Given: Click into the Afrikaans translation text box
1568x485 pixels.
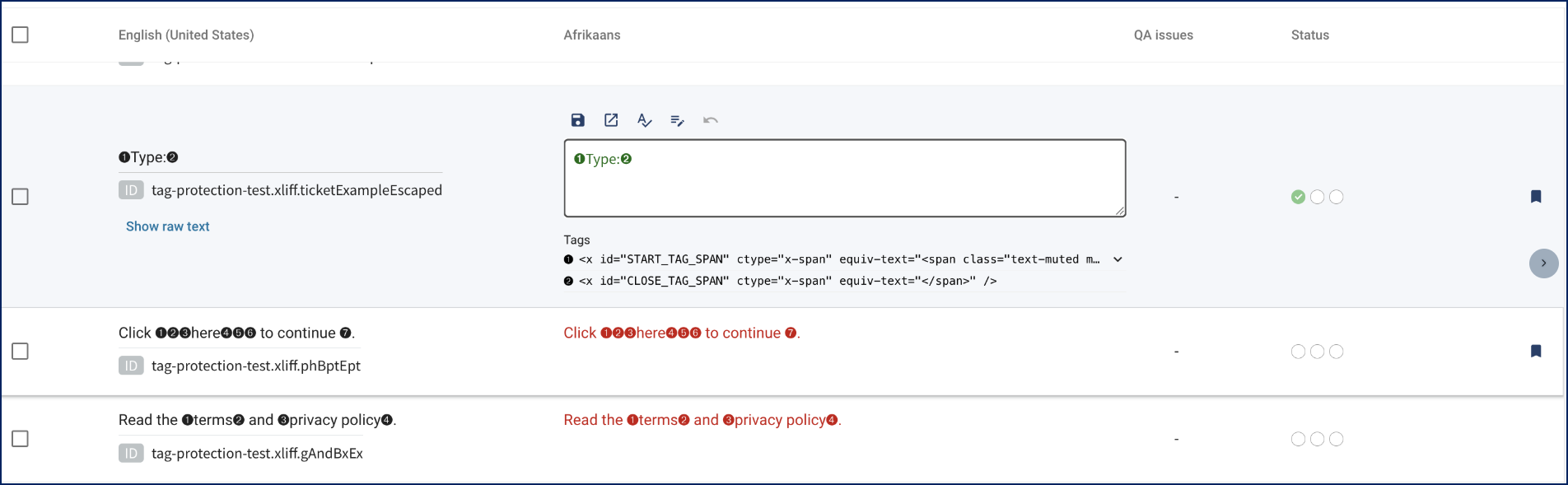Looking at the screenshot, I should [845, 178].
